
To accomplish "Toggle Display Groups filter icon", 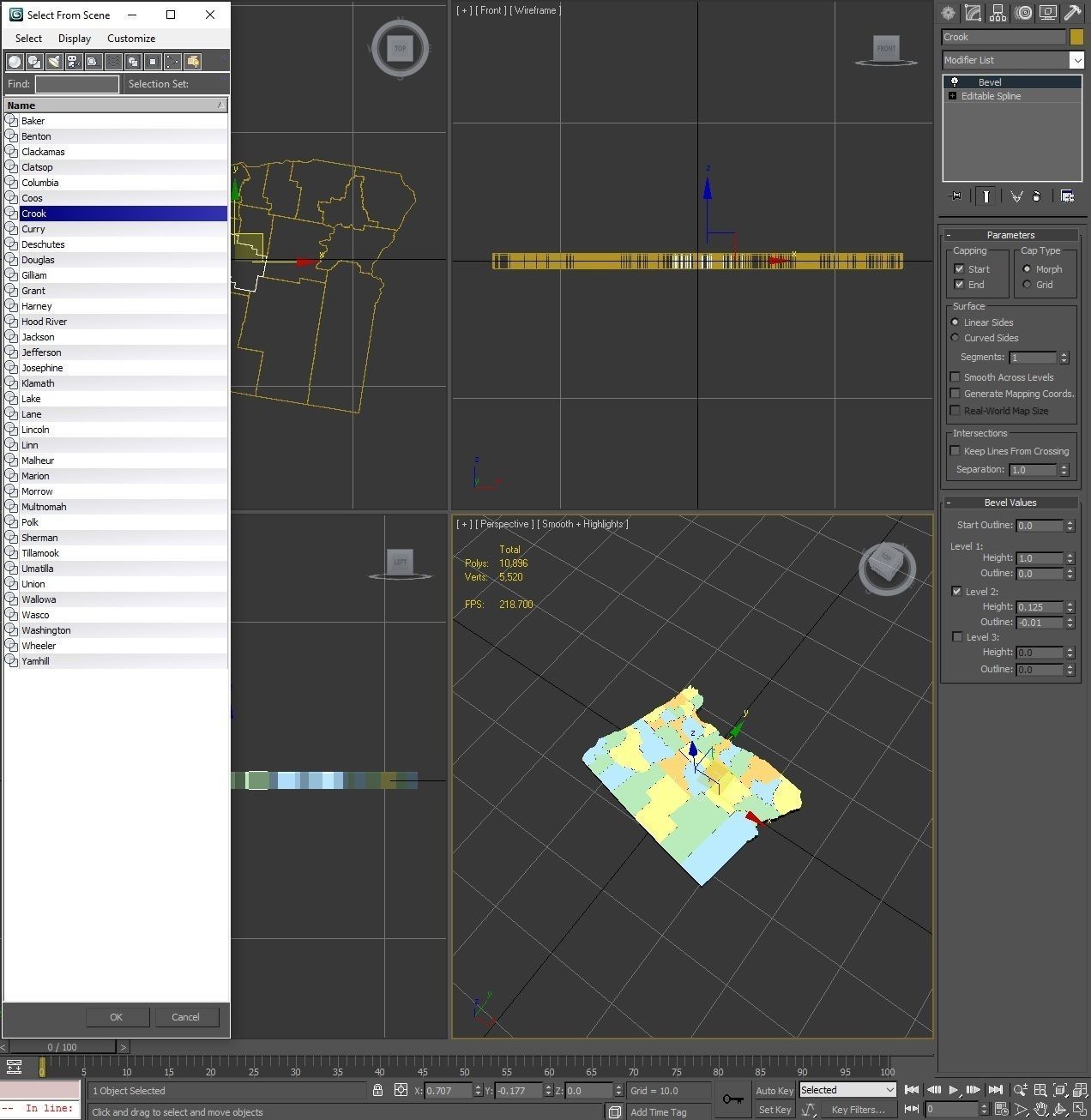I will [133, 61].
